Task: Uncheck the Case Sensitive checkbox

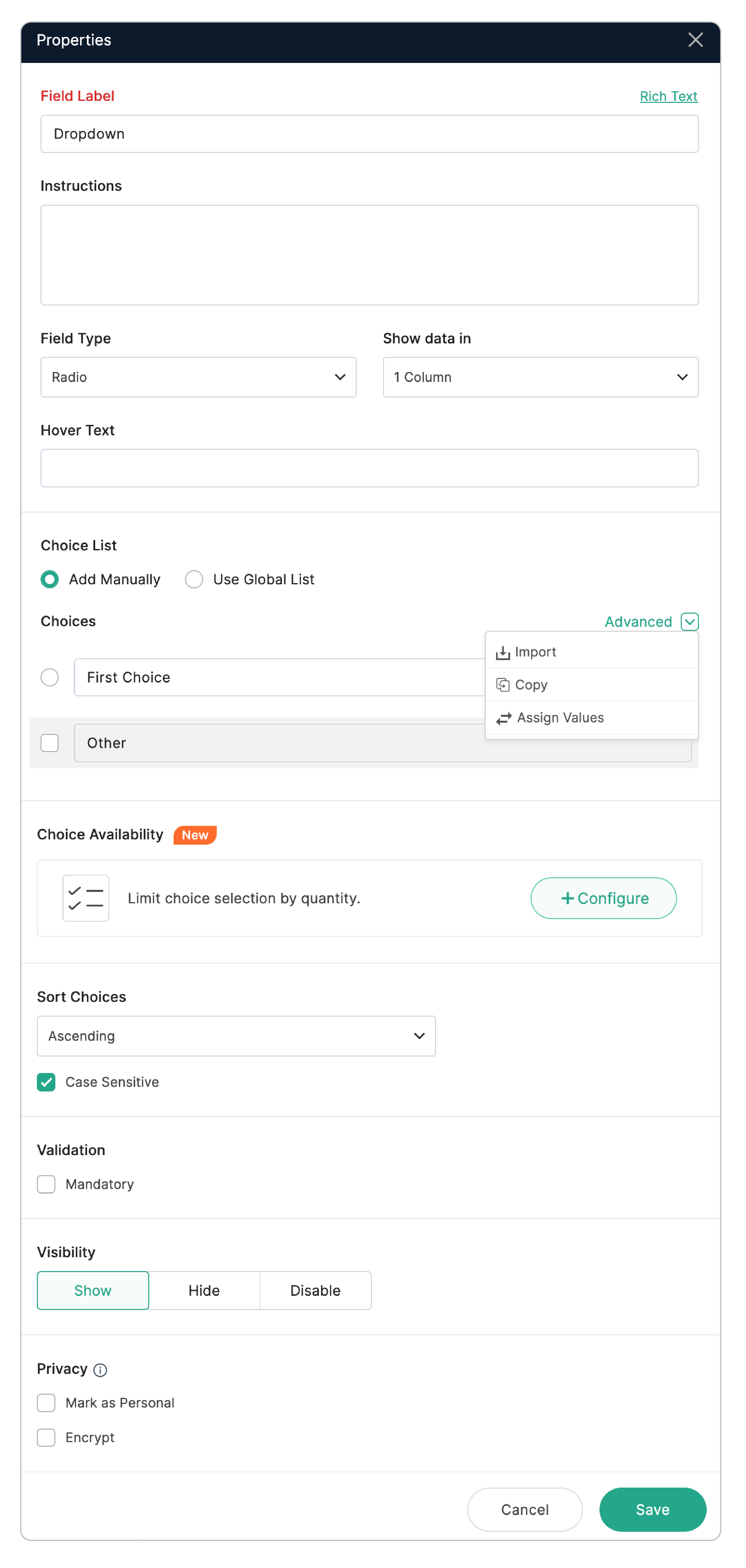Action: click(x=46, y=1082)
